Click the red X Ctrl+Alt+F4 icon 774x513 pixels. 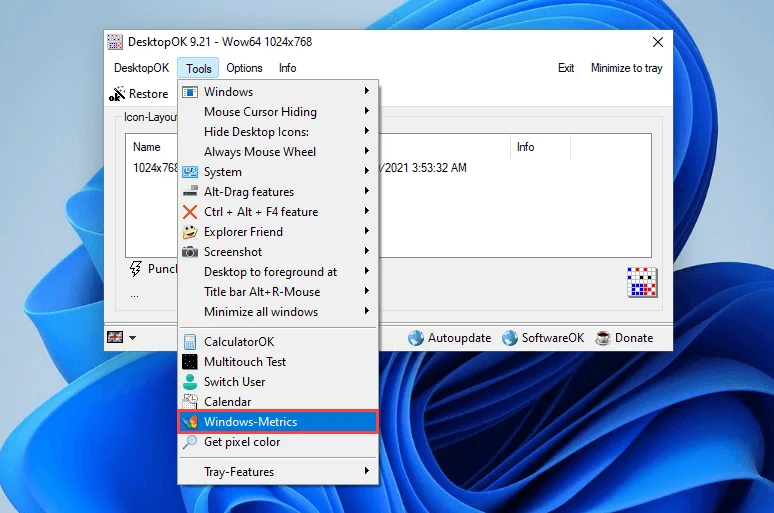(190, 212)
